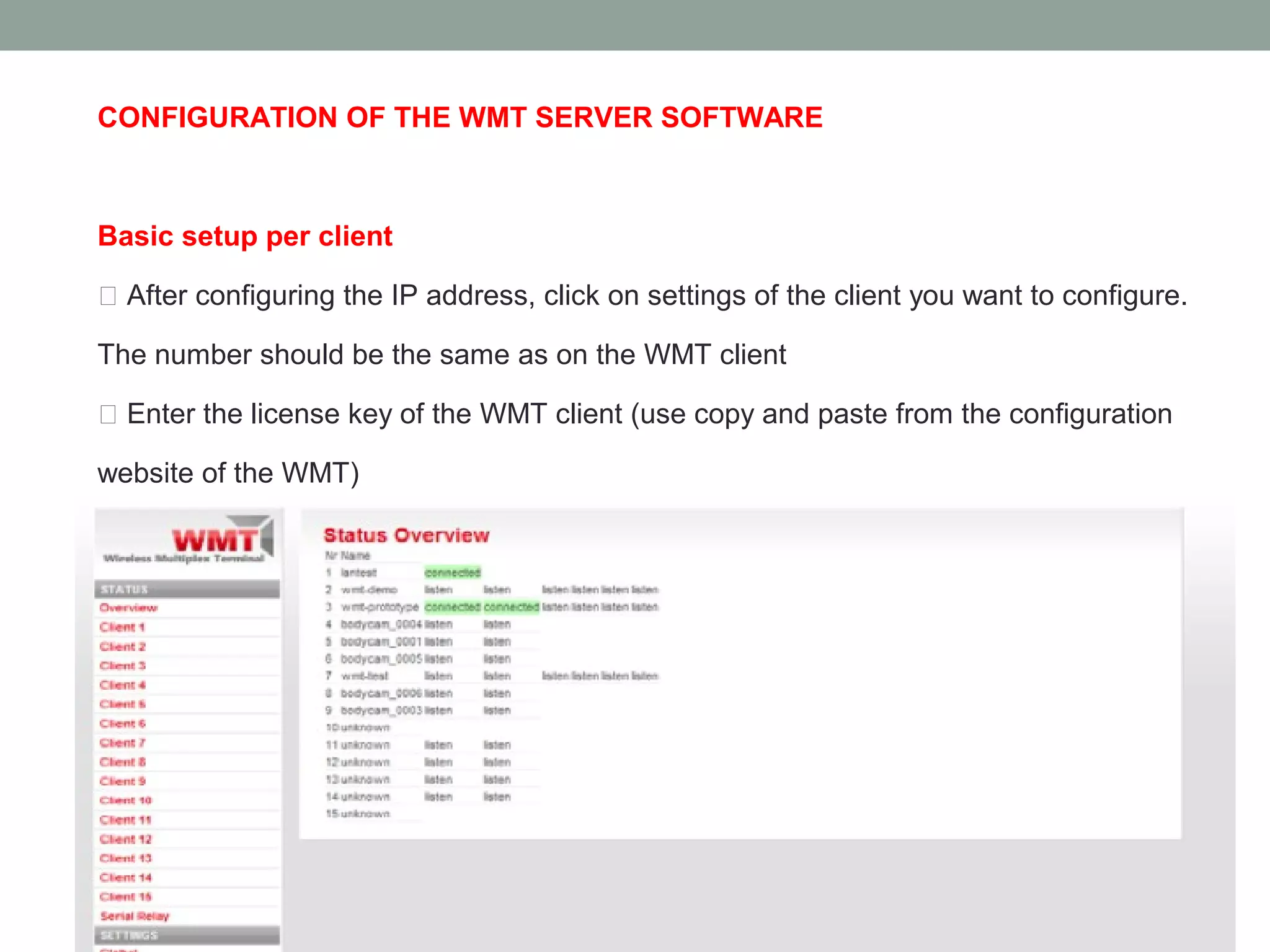Click the Nr Name column header
Screen dimensions: 1270x952
tap(347, 555)
